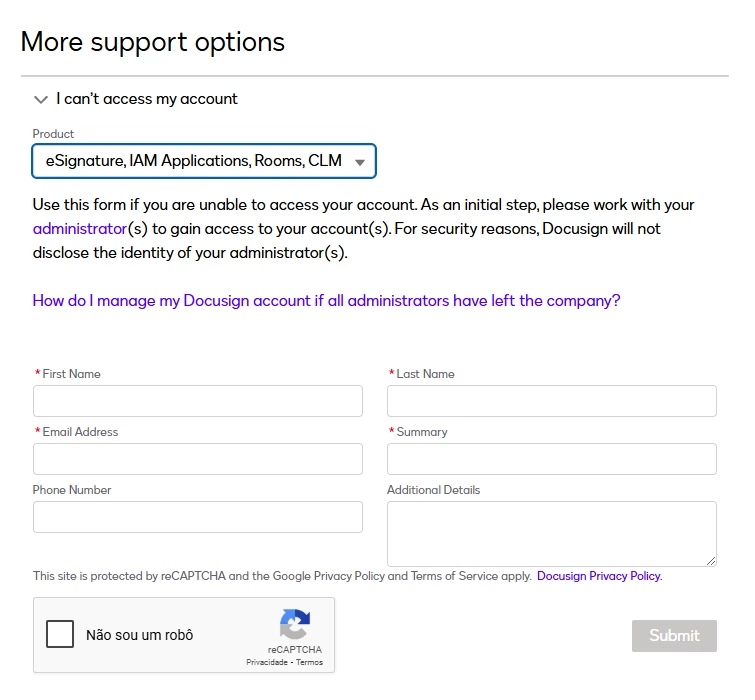The image size is (755, 700).
Task: Open the Docusign Privacy Policy link
Action: (x=599, y=576)
